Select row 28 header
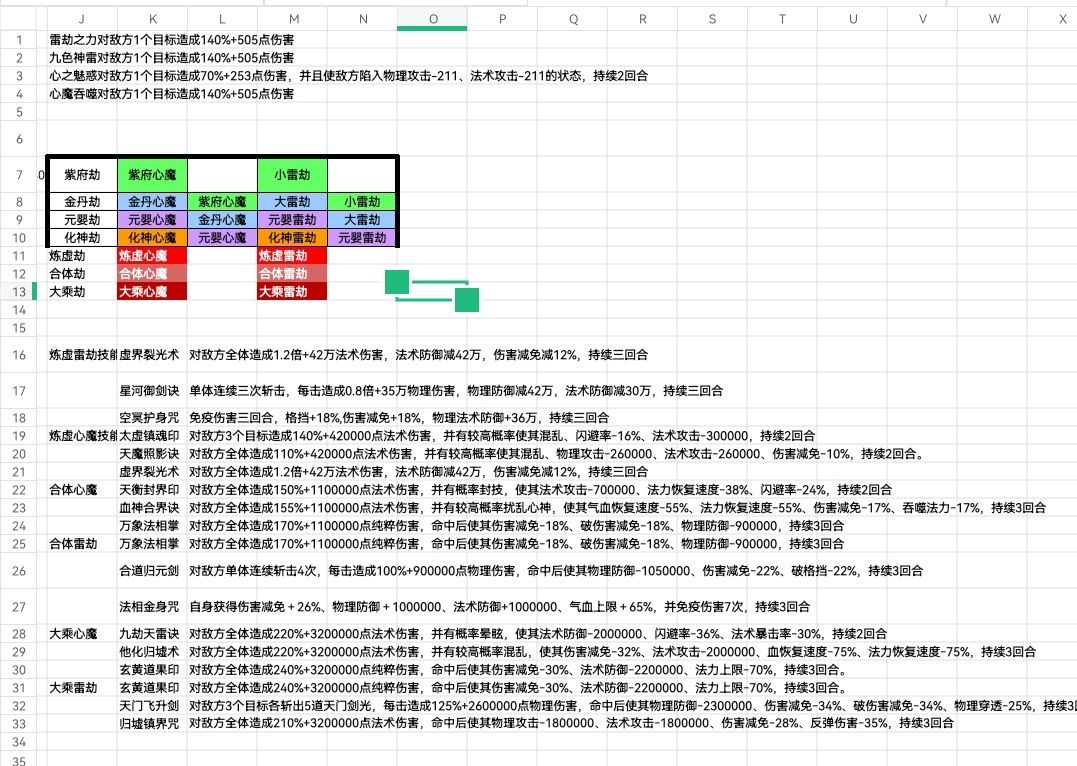Screen dimensions: 1077x766 coord(19,634)
